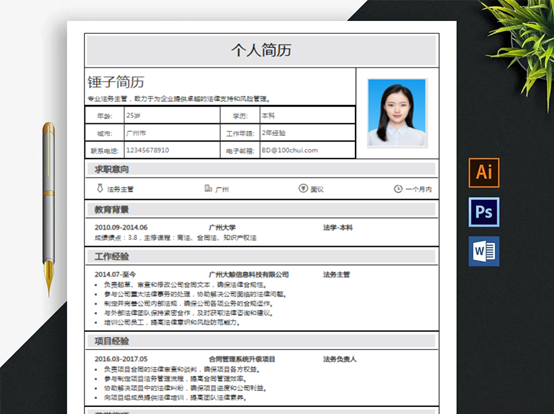554x414 pixels.
Task: Click the 锤子简历 name heading
Action: click(x=116, y=82)
